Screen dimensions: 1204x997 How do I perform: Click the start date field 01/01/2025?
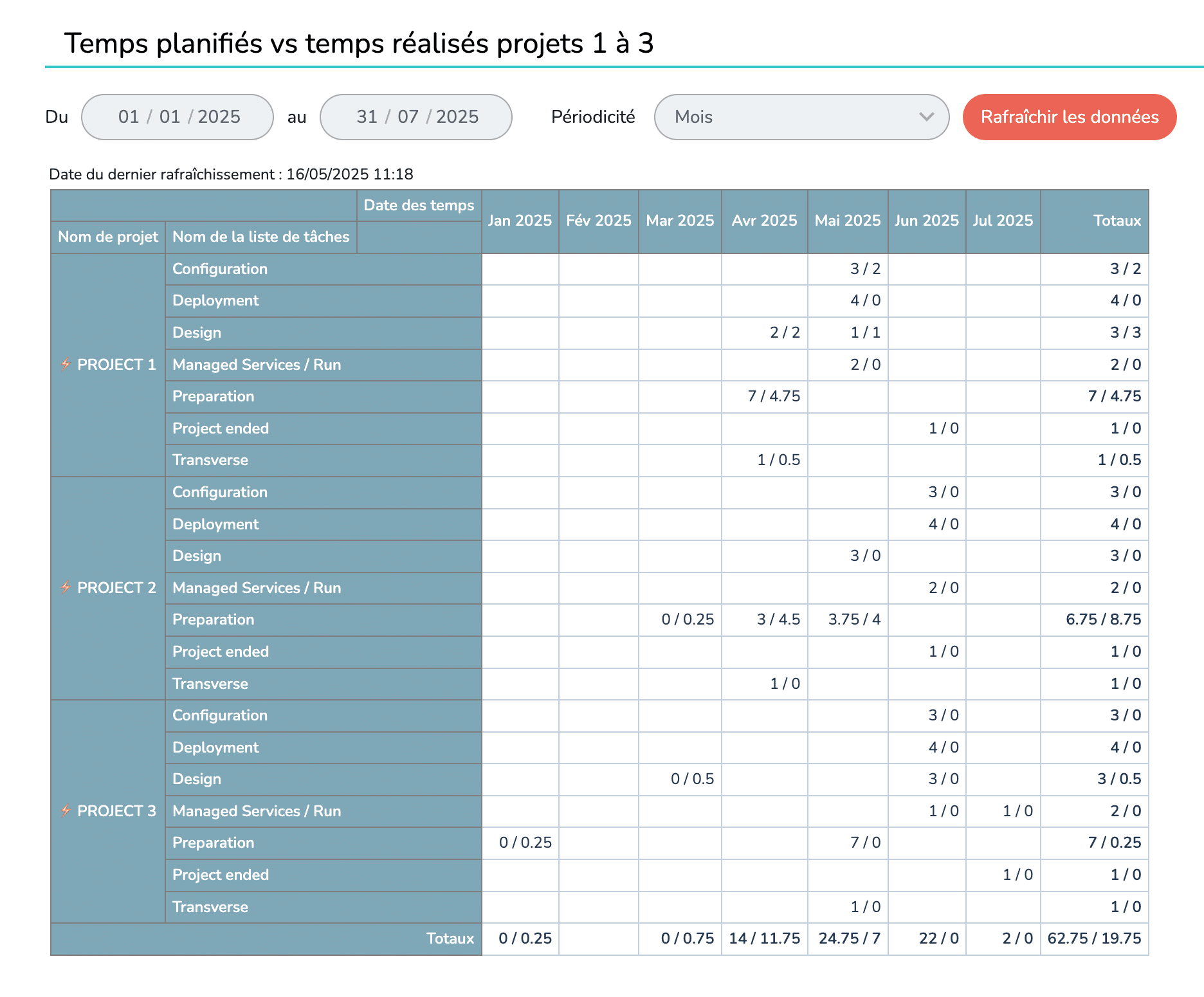point(178,117)
